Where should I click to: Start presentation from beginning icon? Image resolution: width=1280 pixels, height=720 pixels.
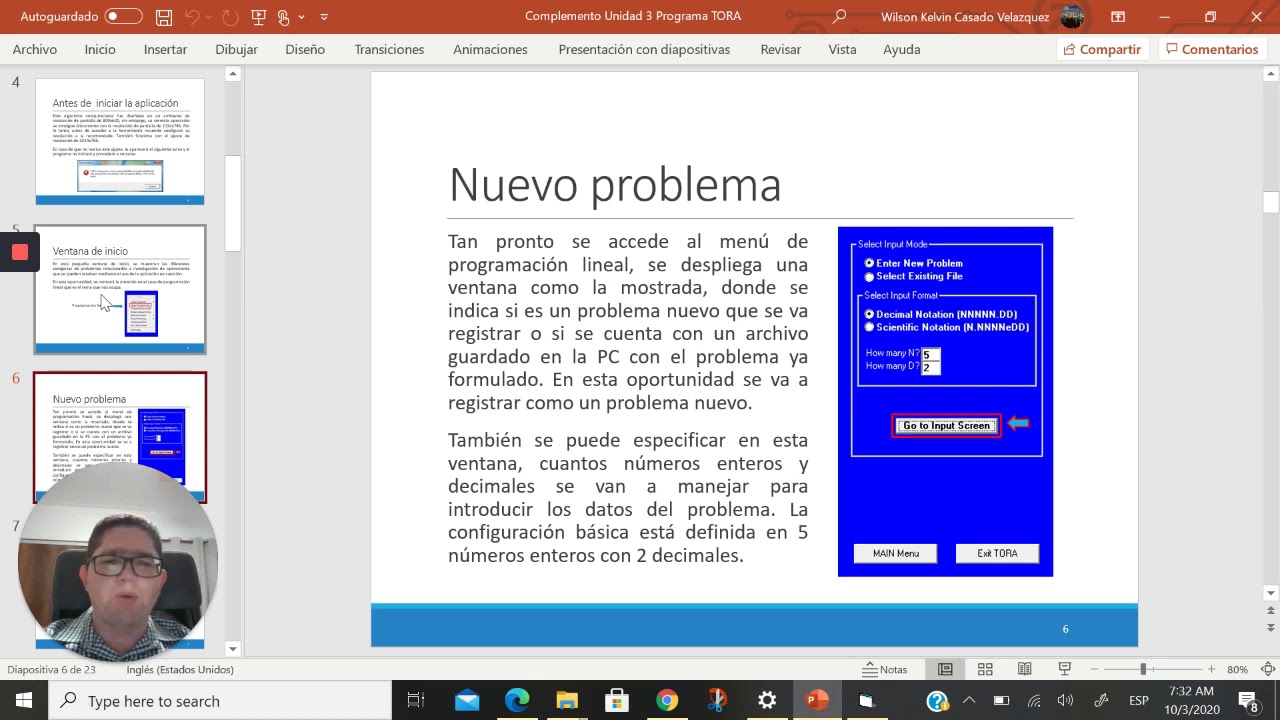(259, 17)
